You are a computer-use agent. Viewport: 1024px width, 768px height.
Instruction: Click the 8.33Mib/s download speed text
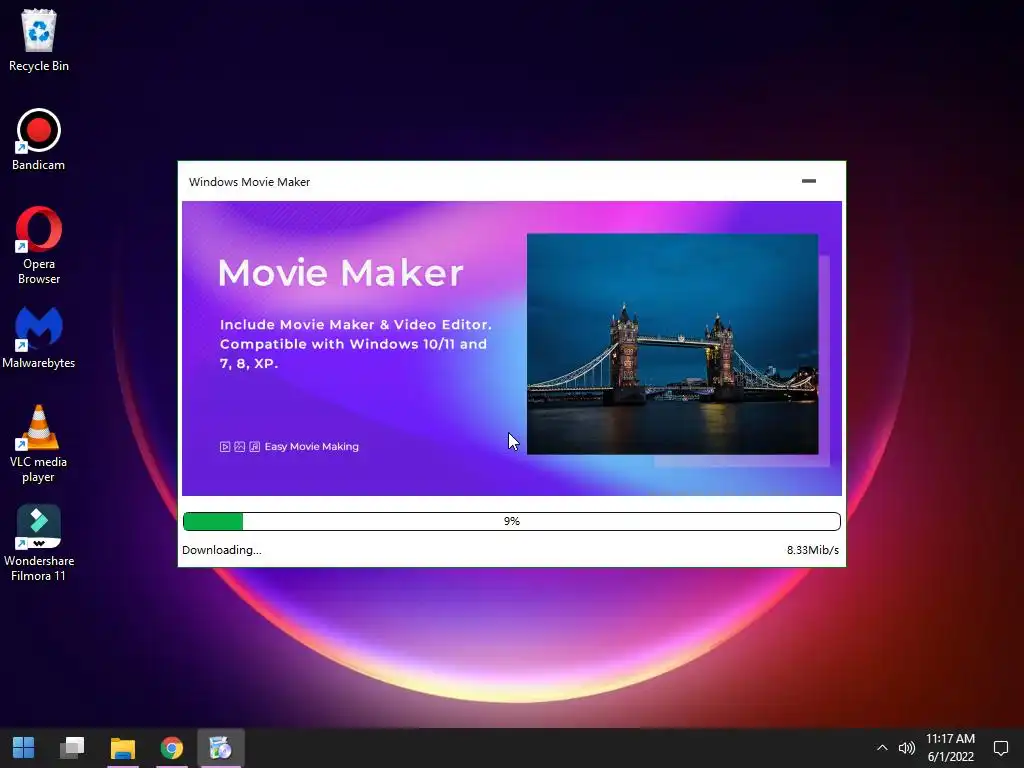[x=812, y=550]
